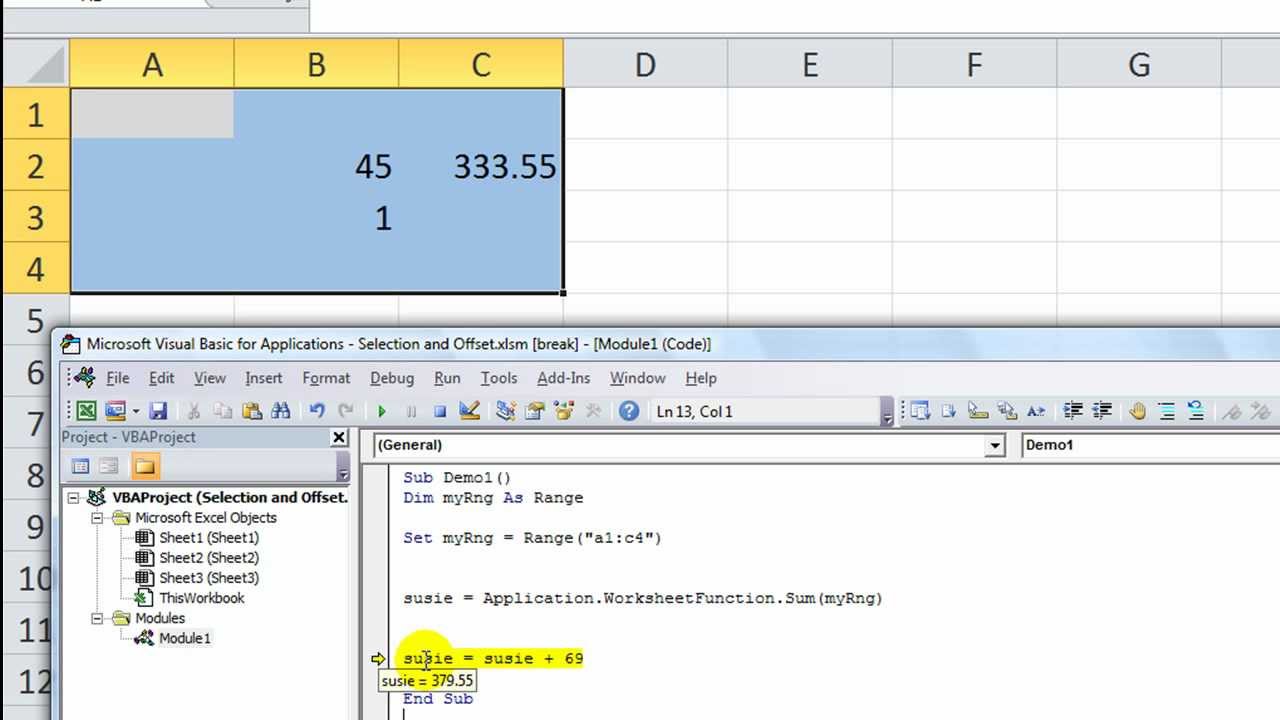Open the (General) object dropdown
Image resolution: width=1280 pixels, height=720 pixels.
994,445
